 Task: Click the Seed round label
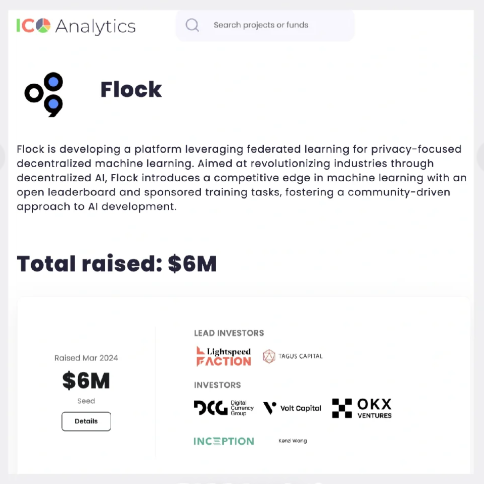[86, 401]
